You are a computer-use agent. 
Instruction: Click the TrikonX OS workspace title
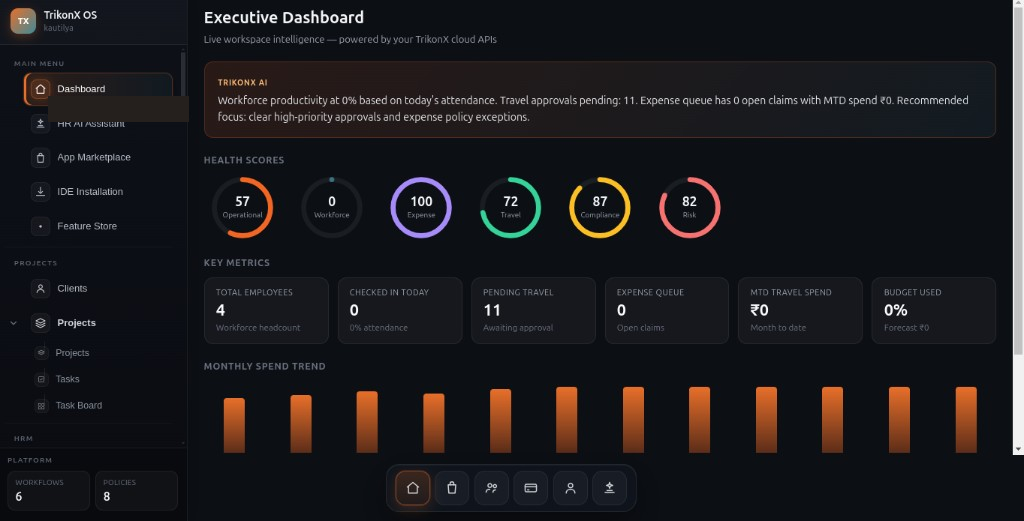pos(71,15)
